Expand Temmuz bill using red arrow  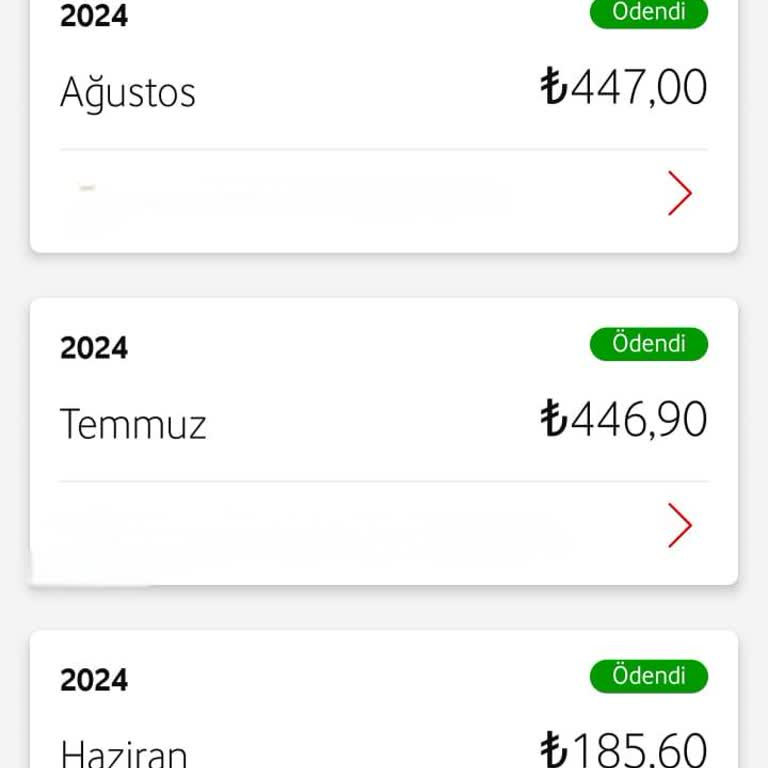click(x=680, y=526)
